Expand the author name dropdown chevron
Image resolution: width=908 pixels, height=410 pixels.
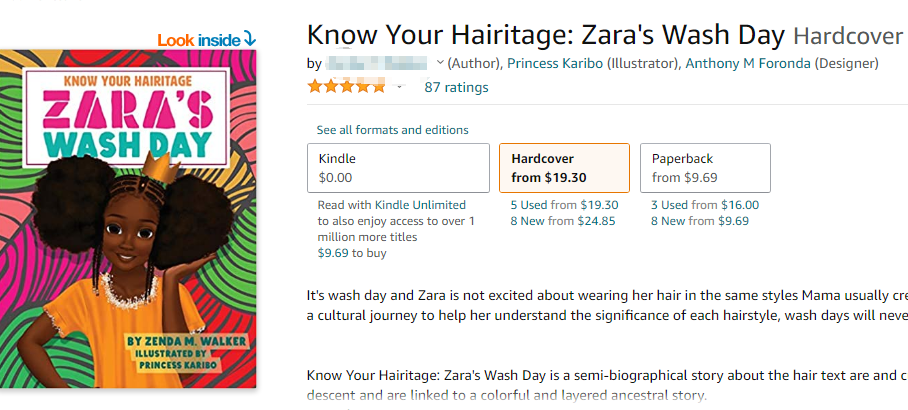(x=440, y=63)
